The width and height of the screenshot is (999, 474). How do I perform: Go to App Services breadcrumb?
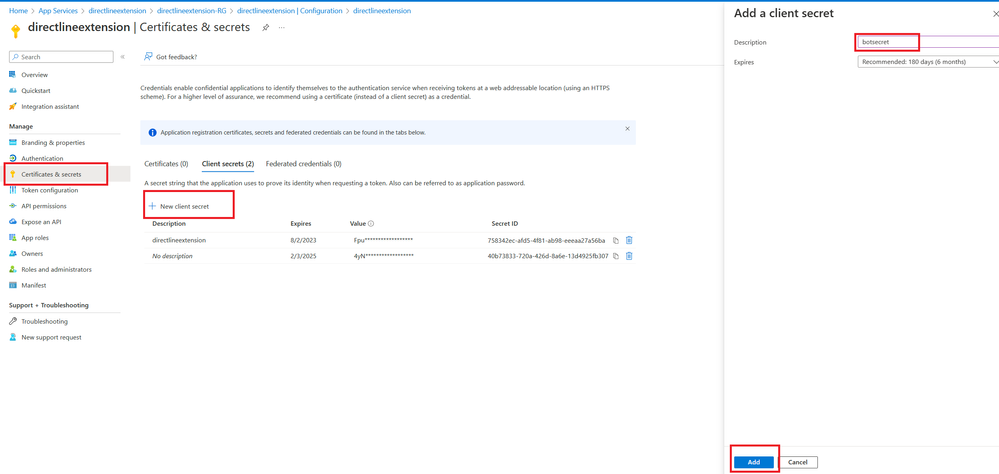point(57,11)
